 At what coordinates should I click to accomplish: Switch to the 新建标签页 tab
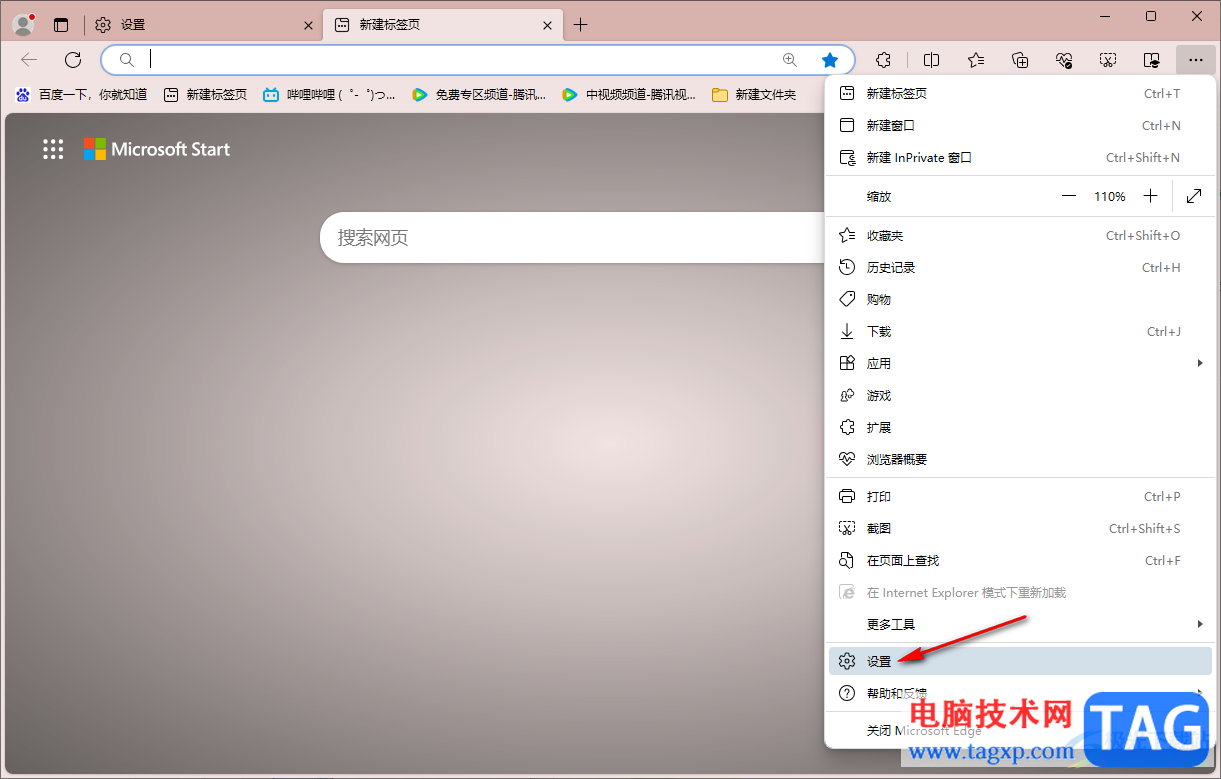[x=444, y=25]
